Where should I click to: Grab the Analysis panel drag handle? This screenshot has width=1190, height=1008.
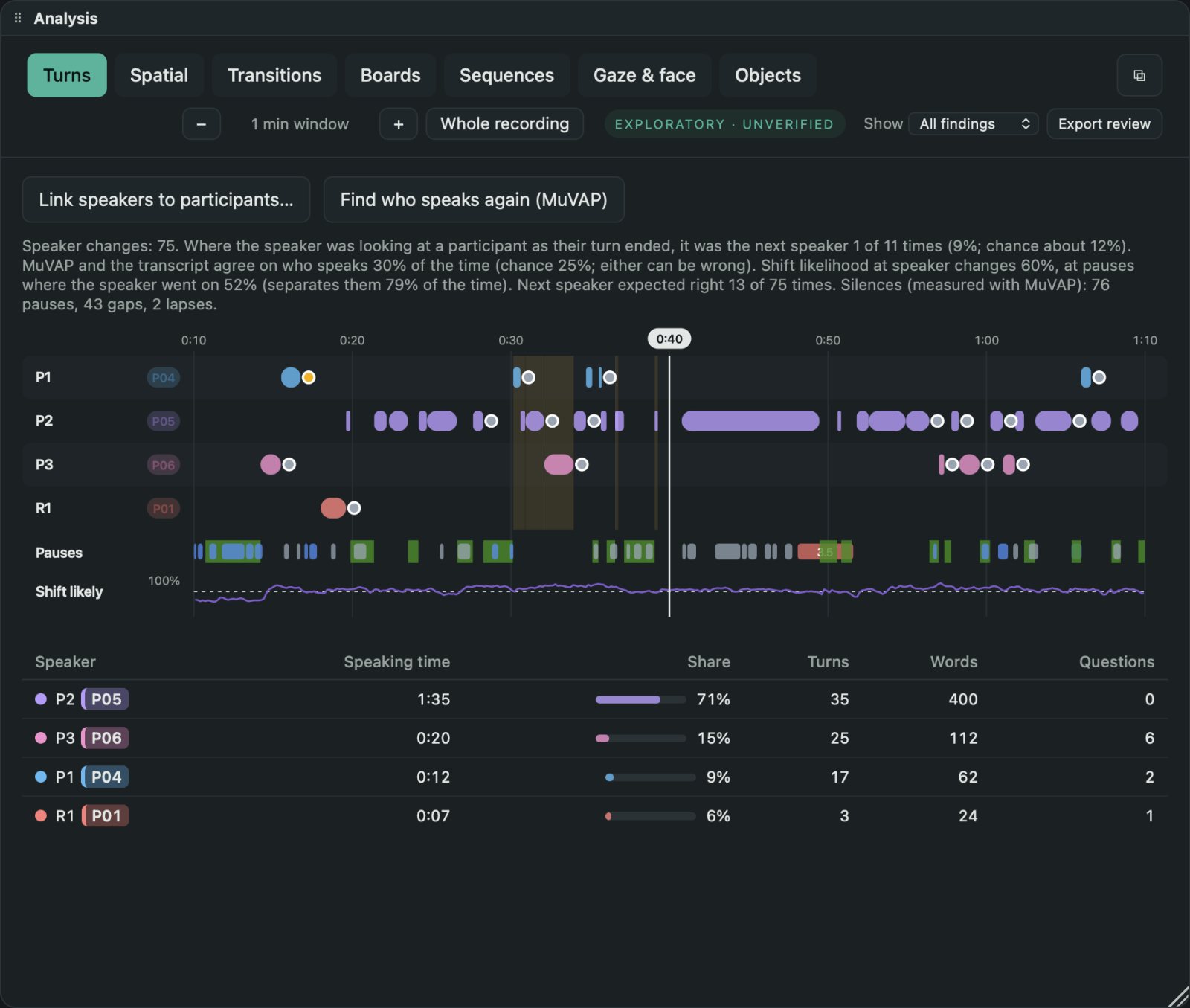pyautogui.click(x=18, y=18)
